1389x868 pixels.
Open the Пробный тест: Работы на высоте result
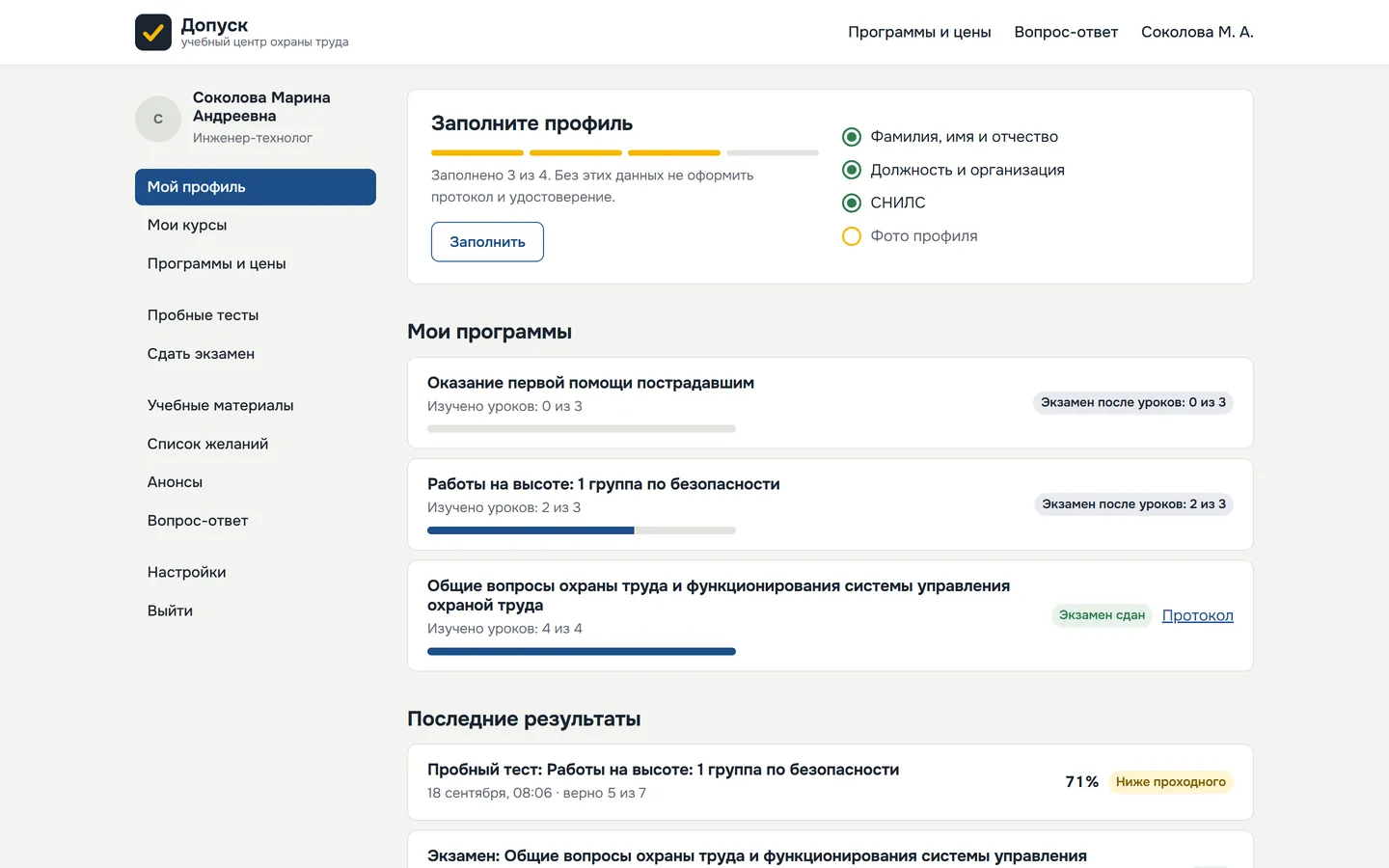(664, 770)
